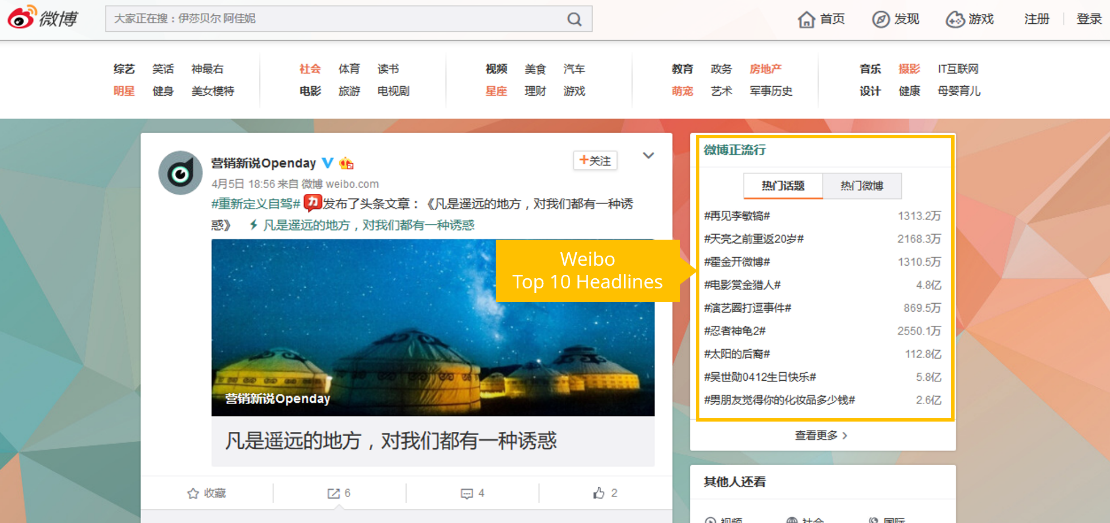Viewport: 1110px width, 523px height.
Task: Click the 收藏 favorite star button
Action: [207, 493]
